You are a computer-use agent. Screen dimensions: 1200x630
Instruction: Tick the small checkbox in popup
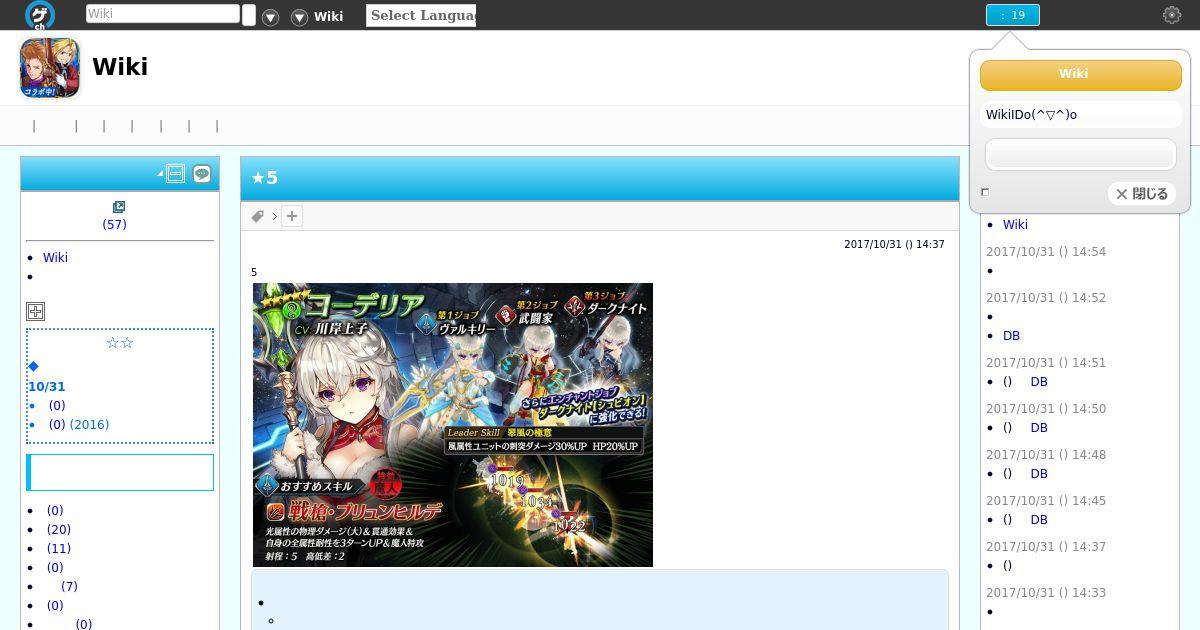click(x=985, y=192)
